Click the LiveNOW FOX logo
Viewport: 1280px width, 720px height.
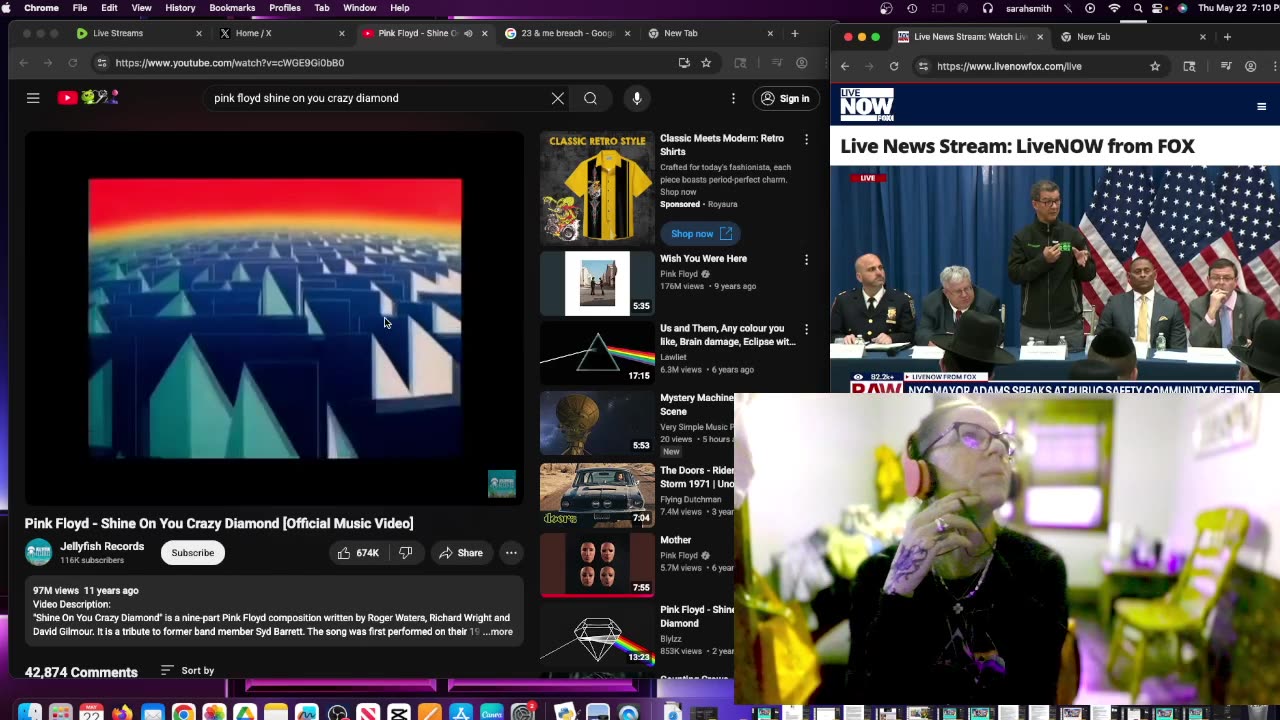coord(867,105)
